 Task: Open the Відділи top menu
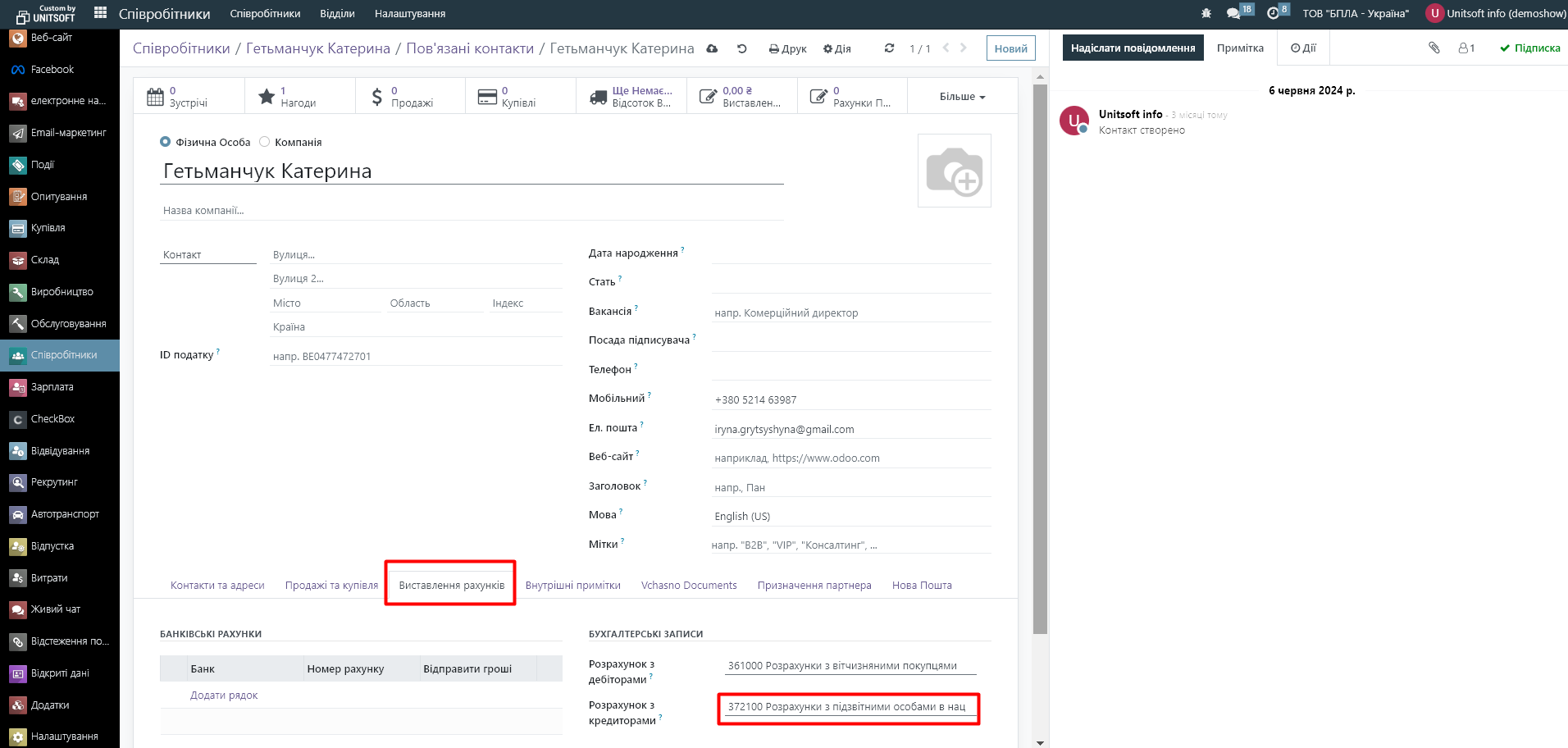point(337,13)
